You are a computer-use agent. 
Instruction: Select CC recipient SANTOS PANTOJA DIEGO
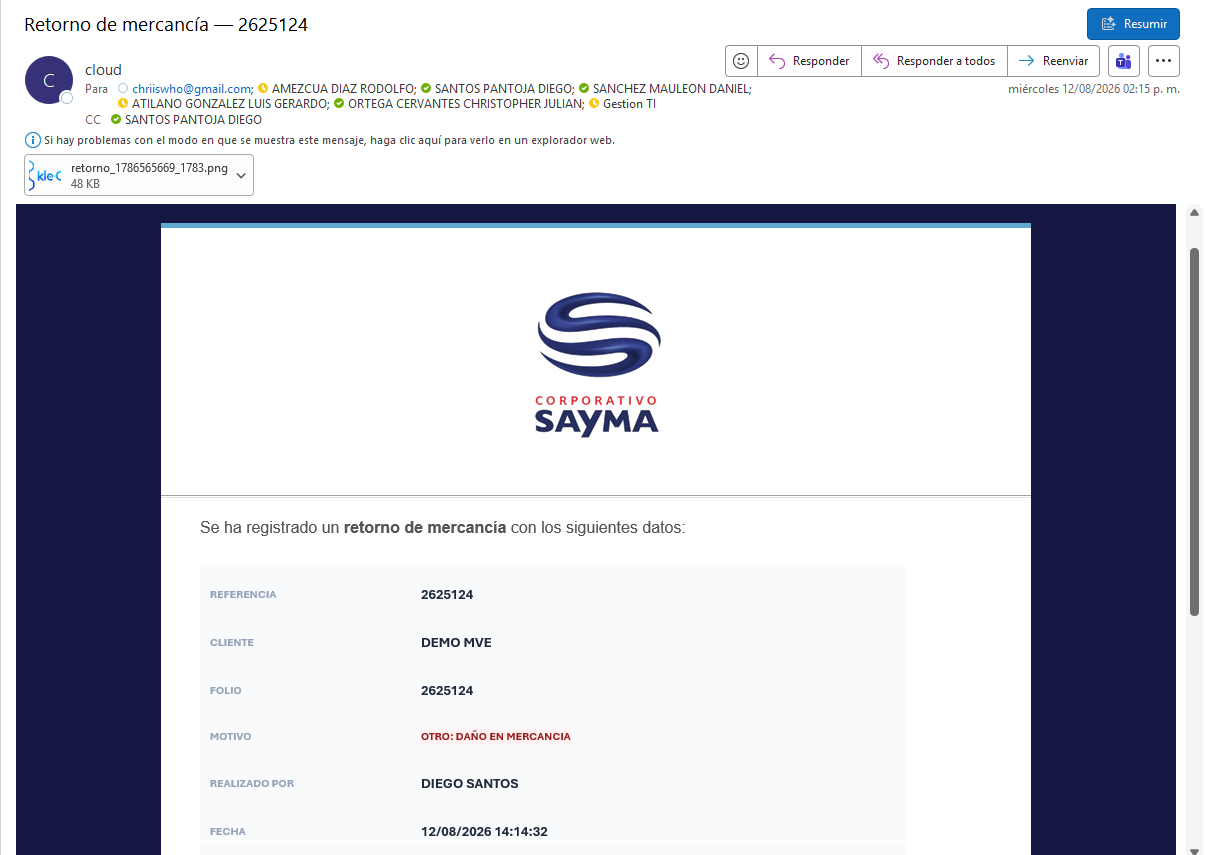193,119
